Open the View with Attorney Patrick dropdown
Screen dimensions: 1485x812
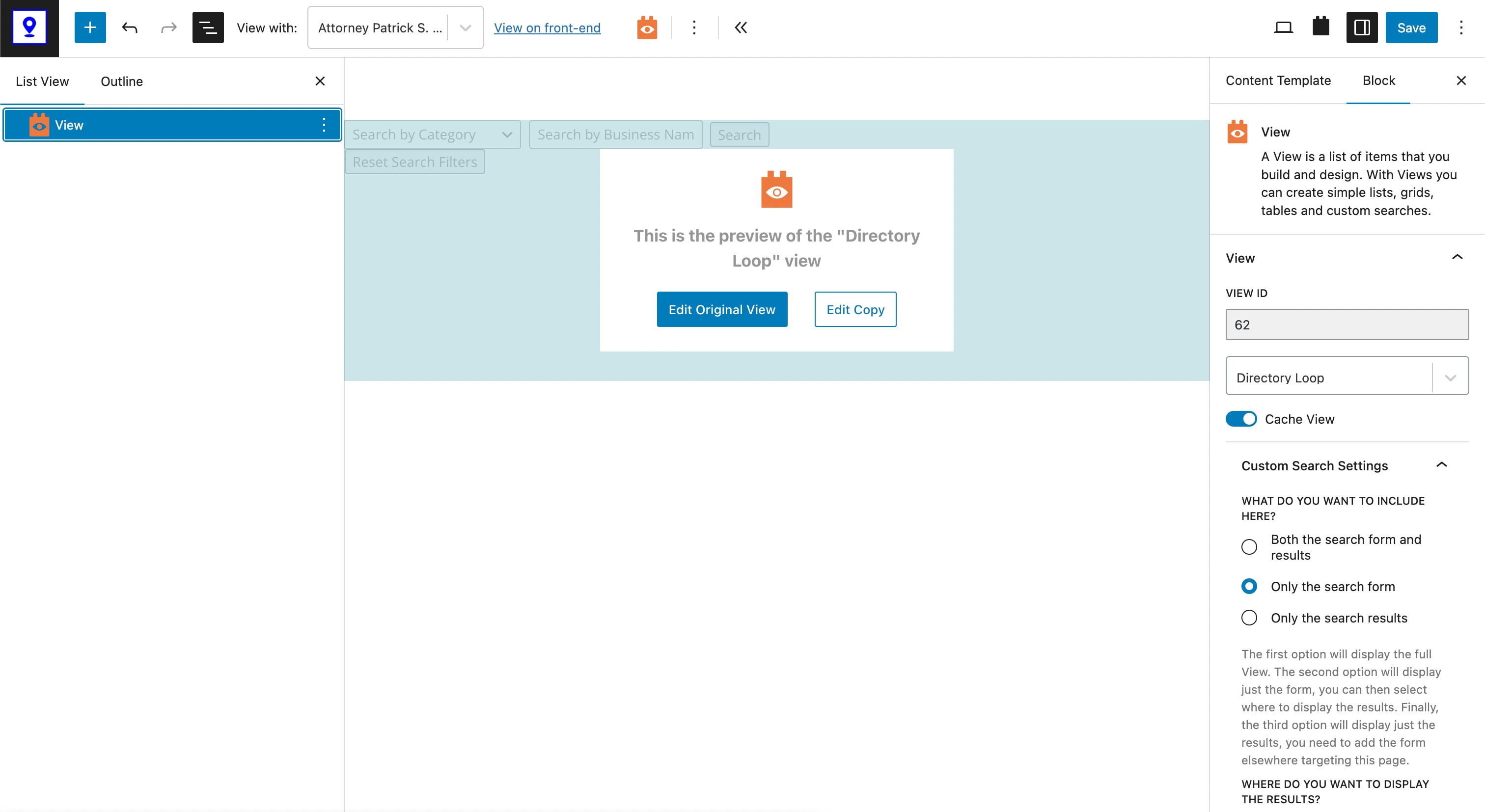point(395,27)
